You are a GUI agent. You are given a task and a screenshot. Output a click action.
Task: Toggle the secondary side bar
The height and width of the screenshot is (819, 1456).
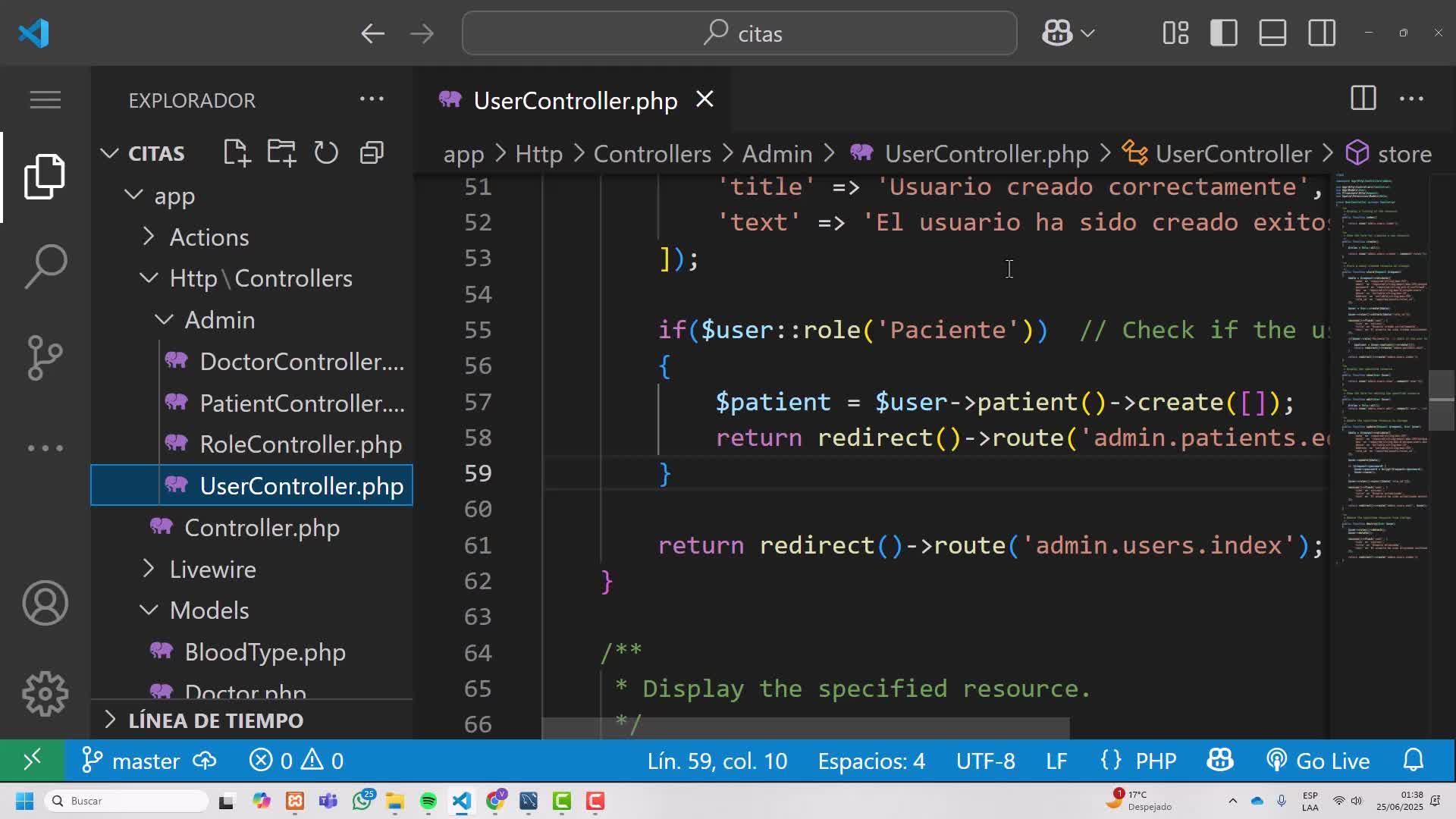pyautogui.click(x=1322, y=33)
